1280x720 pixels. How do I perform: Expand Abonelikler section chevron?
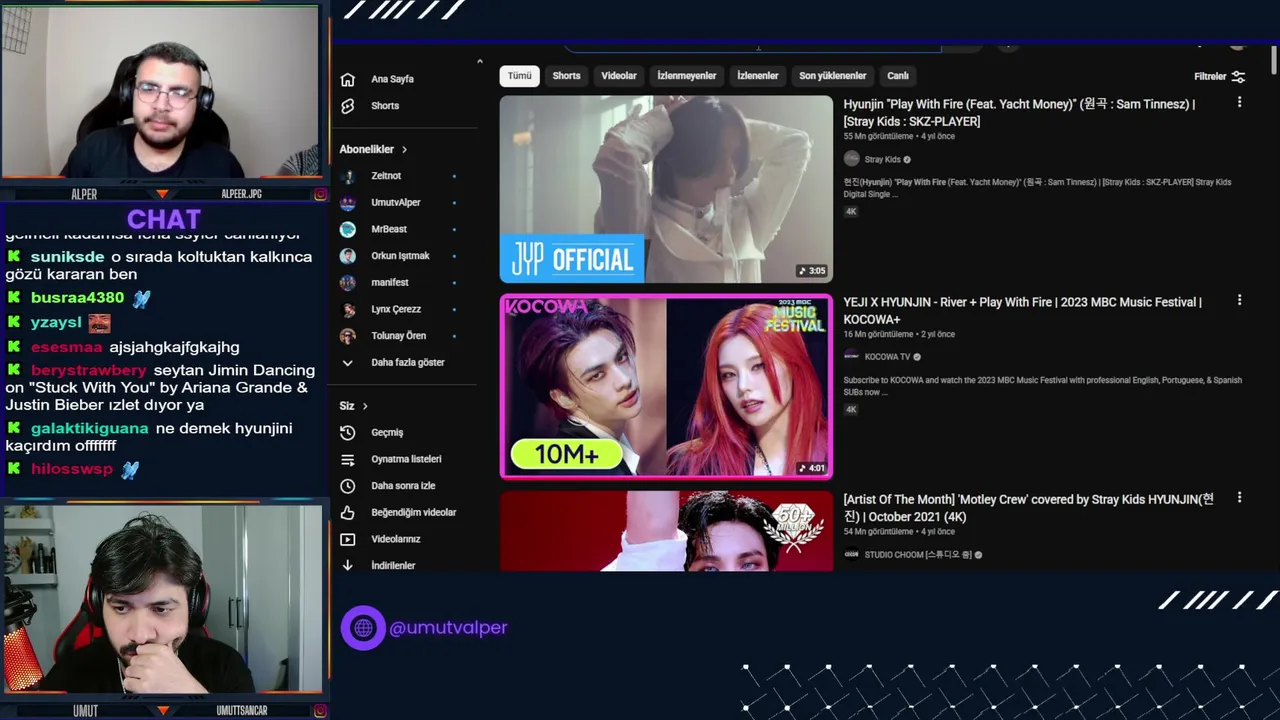click(404, 150)
